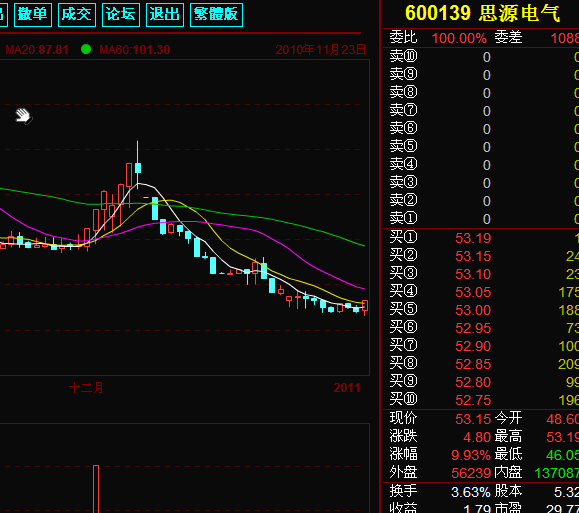Click the date label 2010年11月23日
The image size is (579, 513).
(x=321, y=49)
